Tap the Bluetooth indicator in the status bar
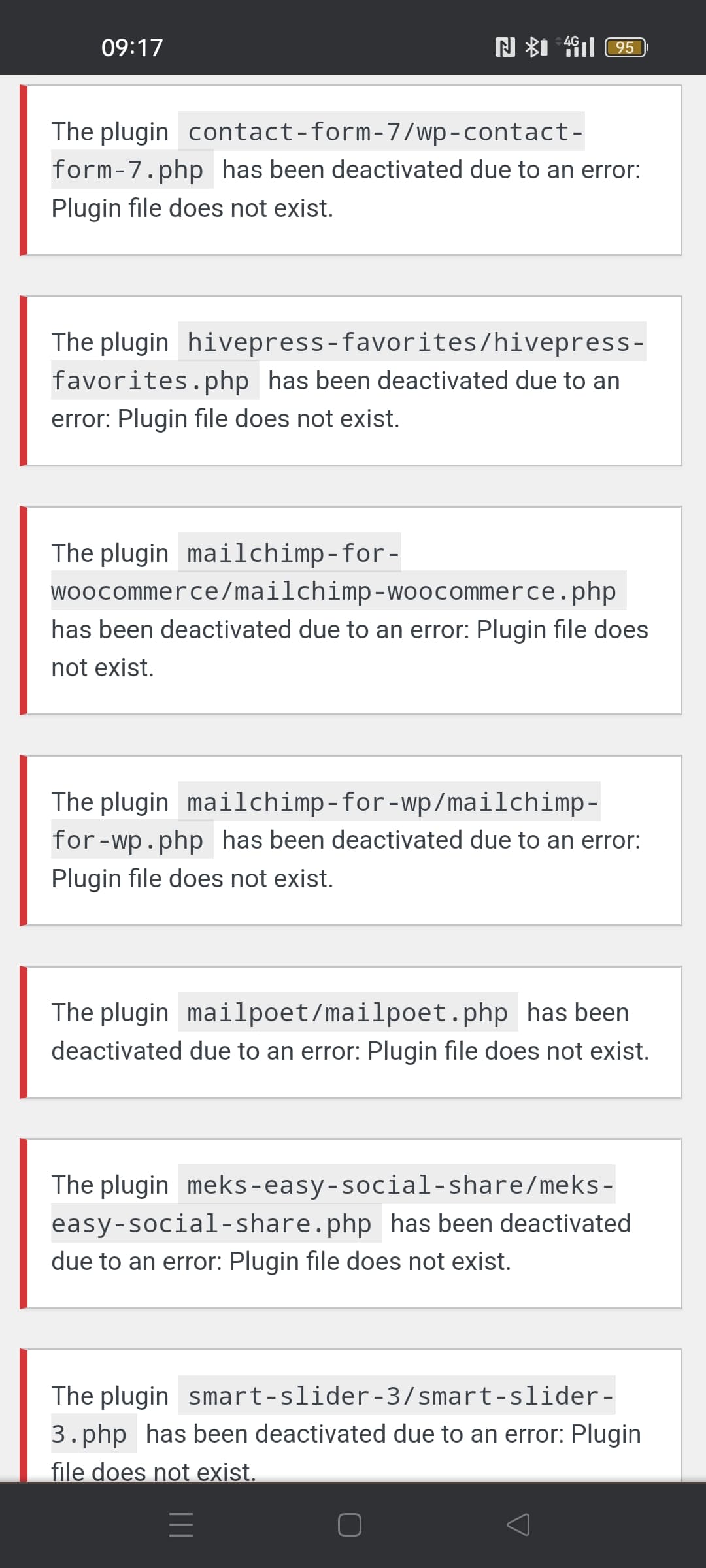This screenshot has width=706, height=1568. 533,46
